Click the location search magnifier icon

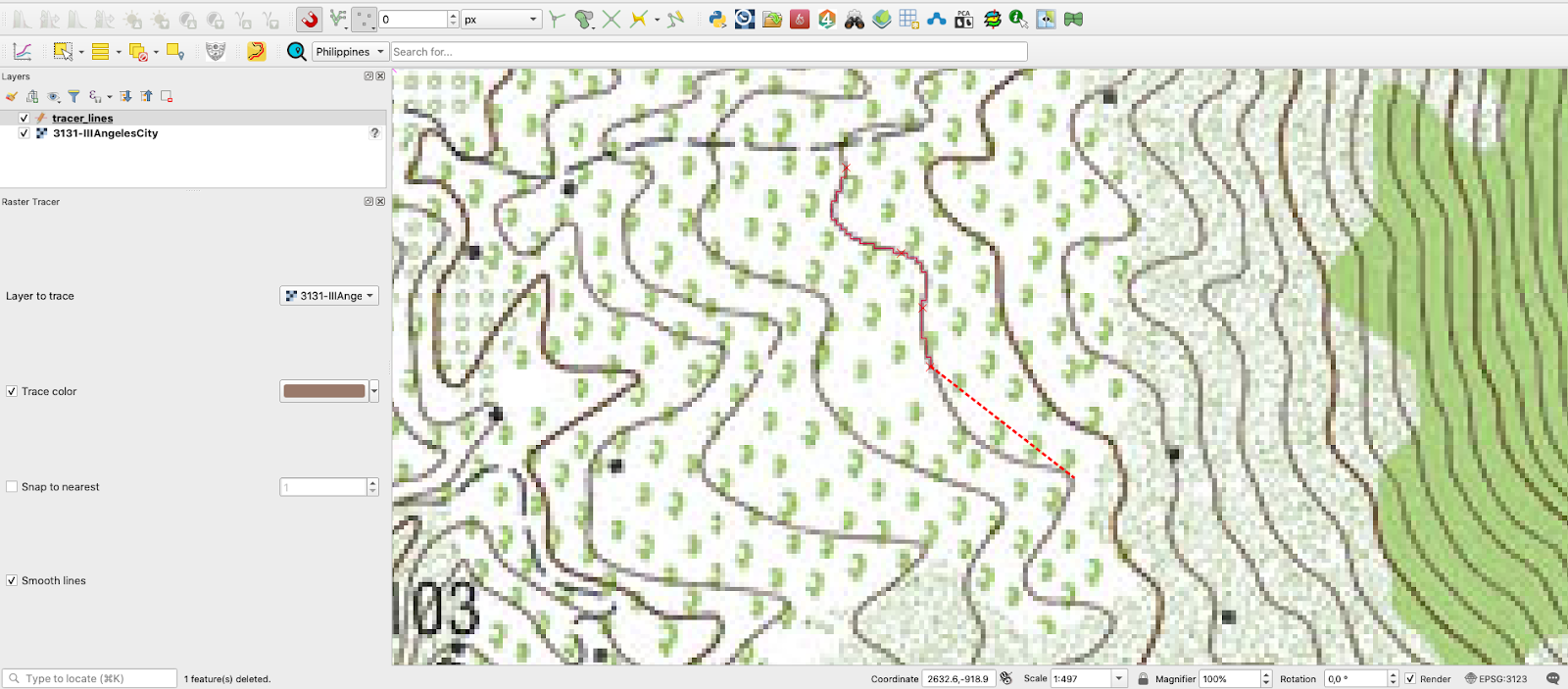pos(296,52)
